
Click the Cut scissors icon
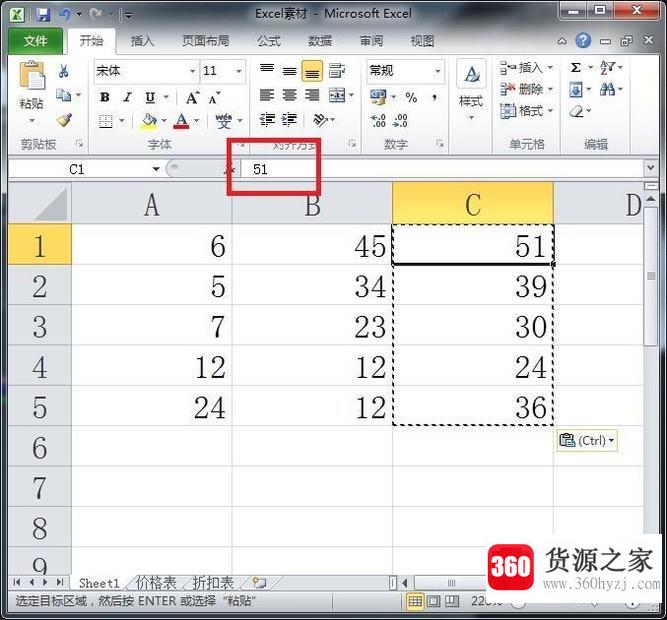click(63, 71)
